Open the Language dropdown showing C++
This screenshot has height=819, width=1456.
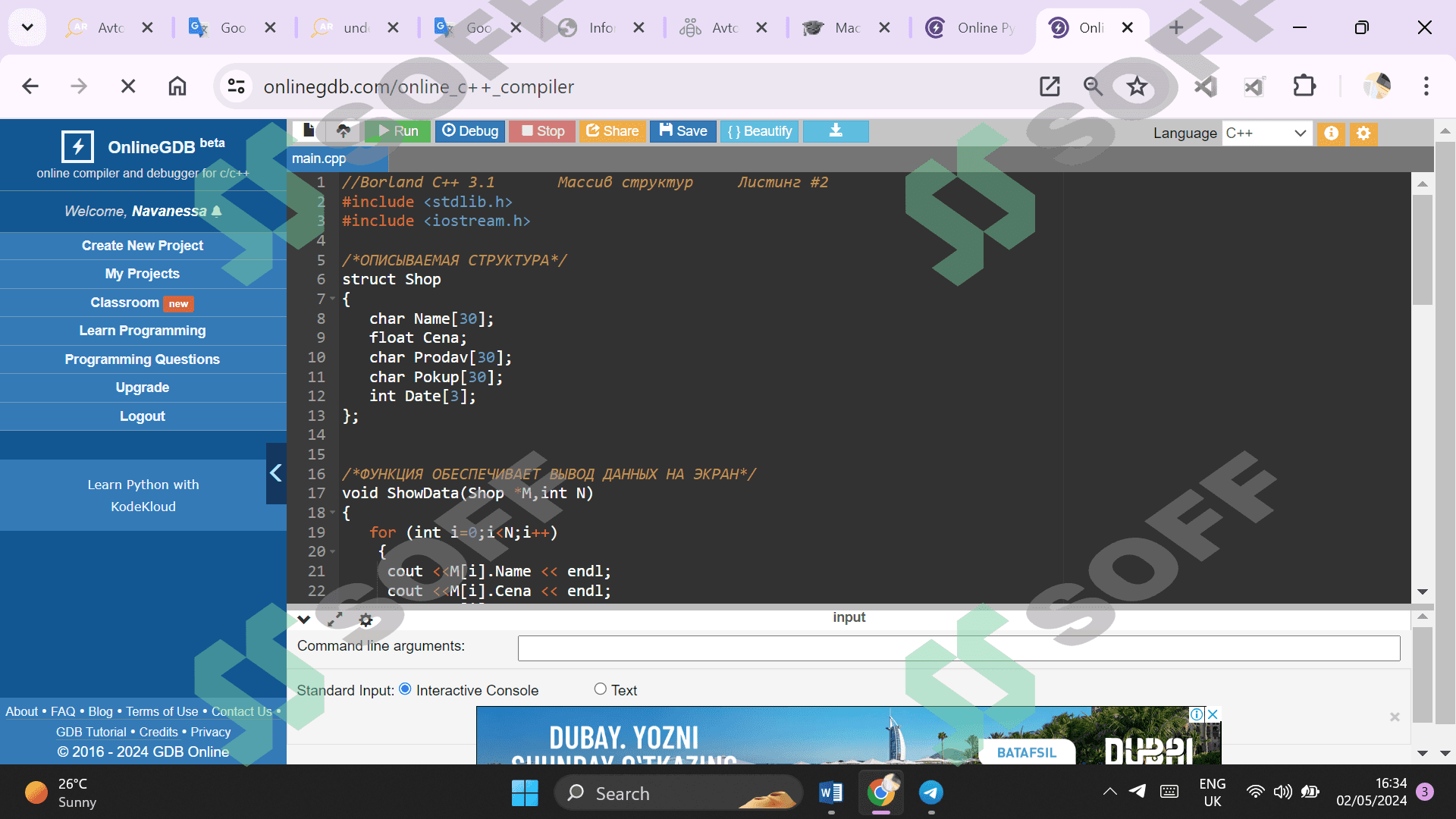click(x=1266, y=133)
